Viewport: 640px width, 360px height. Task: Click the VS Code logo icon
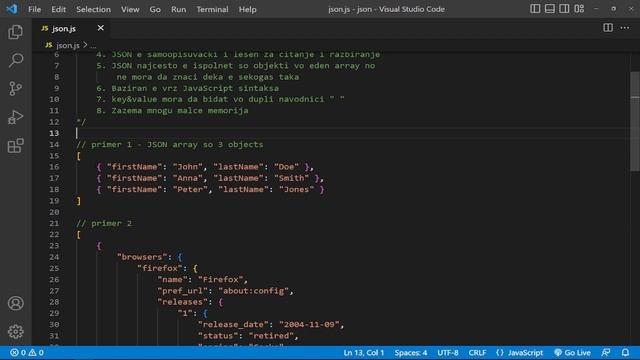[x=12, y=9]
